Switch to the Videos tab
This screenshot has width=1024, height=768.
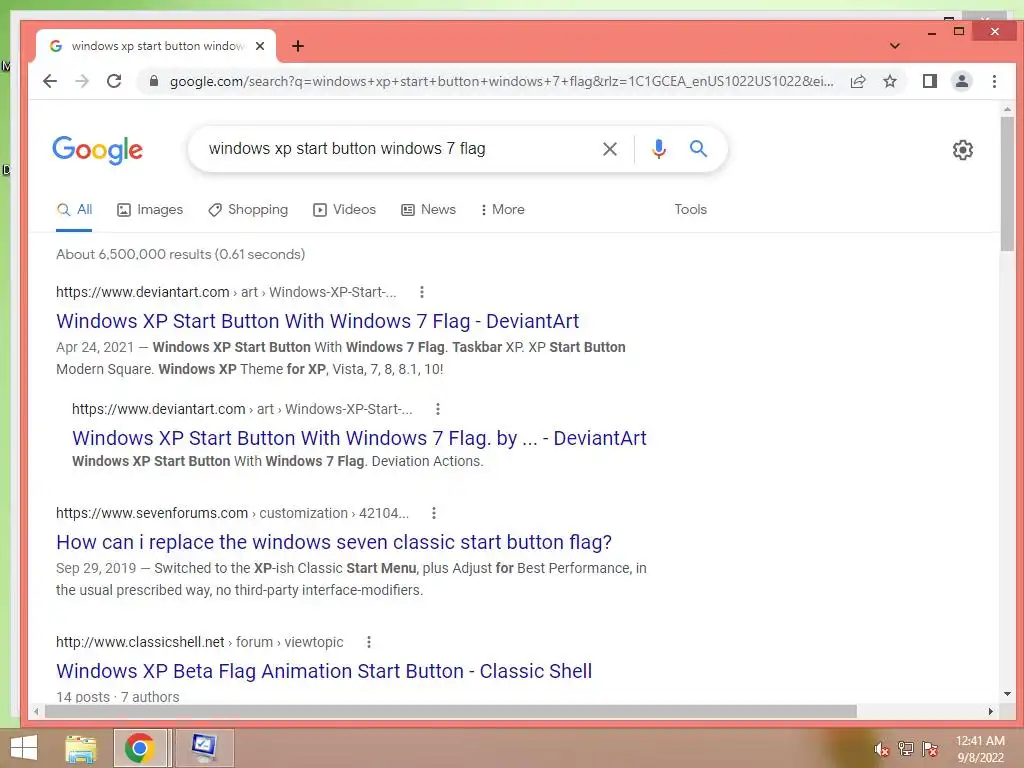point(345,210)
